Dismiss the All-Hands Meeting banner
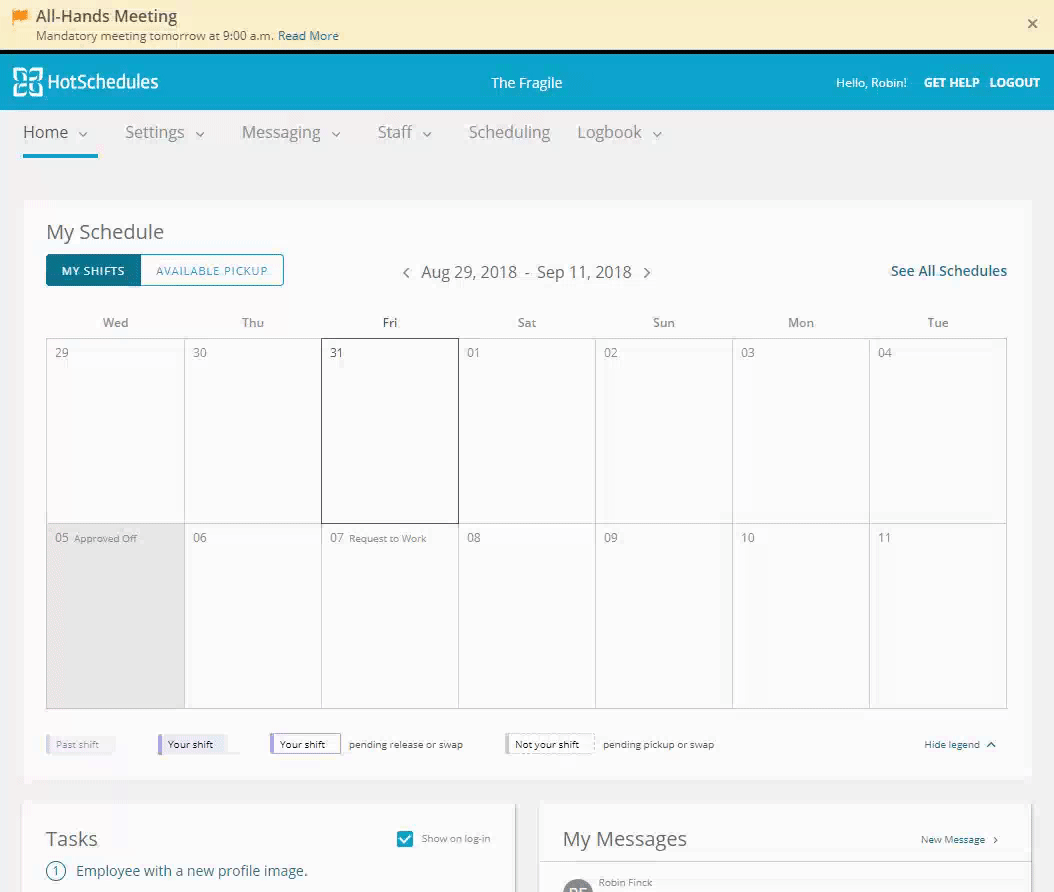The image size is (1054, 892). point(1033,24)
